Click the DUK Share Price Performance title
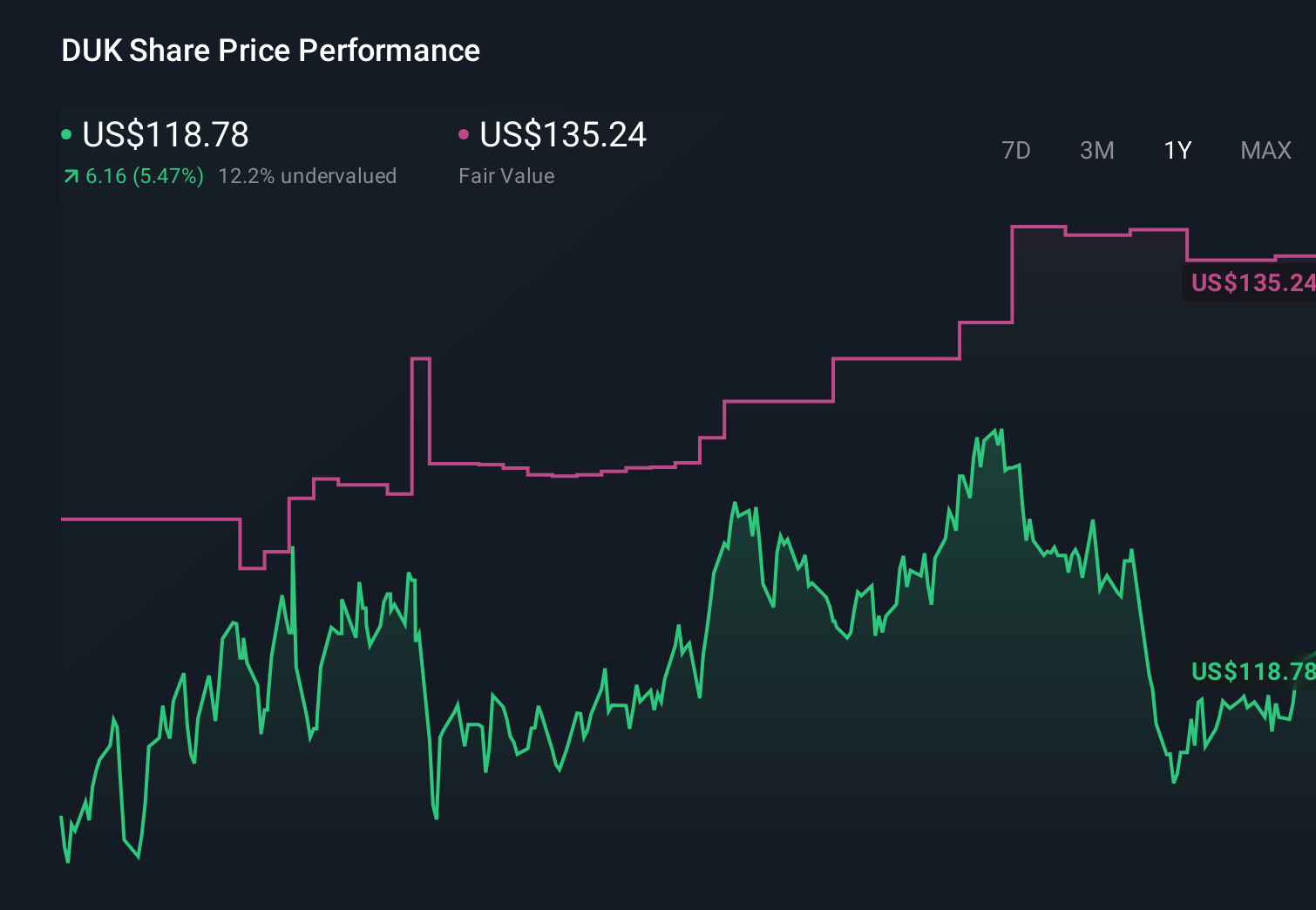This screenshot has height=910, width=1316. 270,50
